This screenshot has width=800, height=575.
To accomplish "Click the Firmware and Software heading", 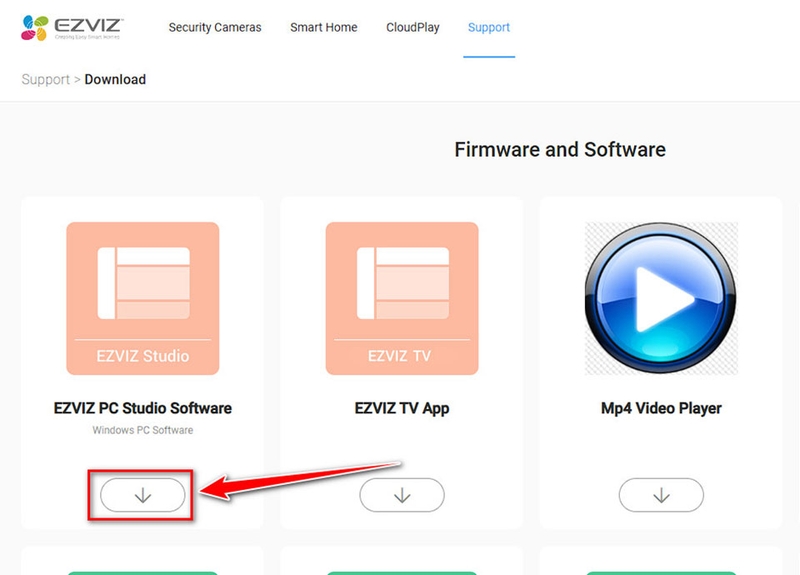I will tap(560, 149).
